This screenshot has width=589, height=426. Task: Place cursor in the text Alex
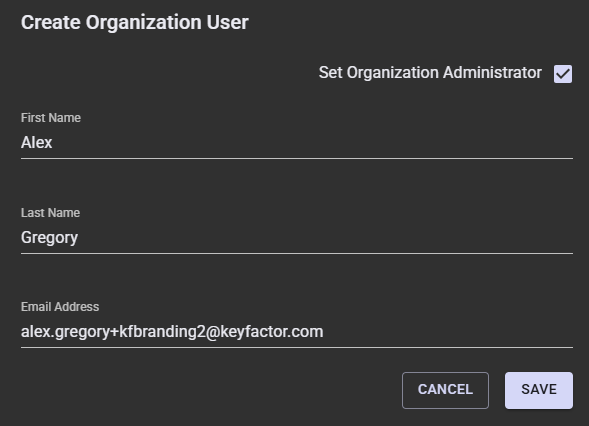pos(36,142)
